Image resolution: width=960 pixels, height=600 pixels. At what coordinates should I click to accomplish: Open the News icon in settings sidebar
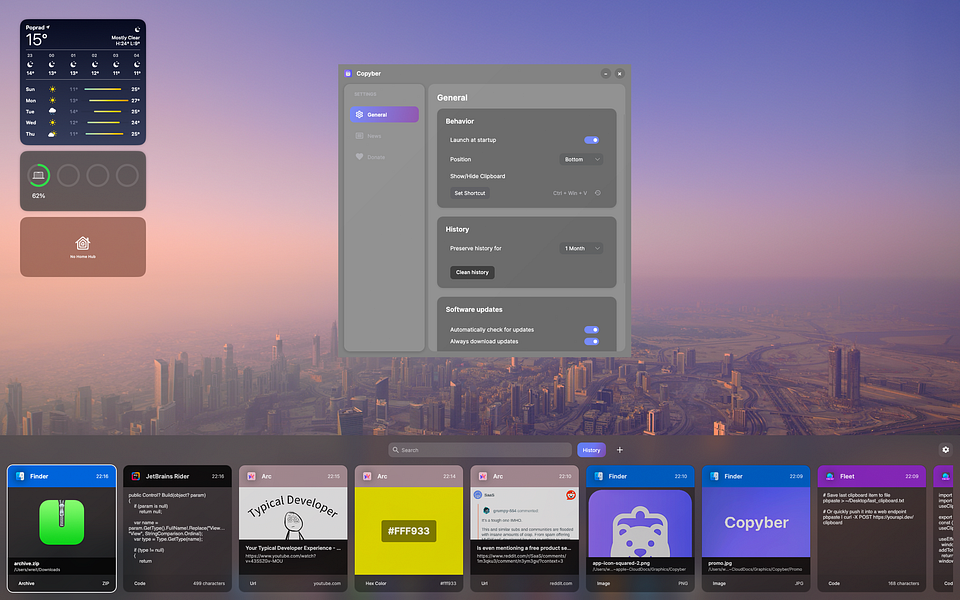[x=359, y=136]
